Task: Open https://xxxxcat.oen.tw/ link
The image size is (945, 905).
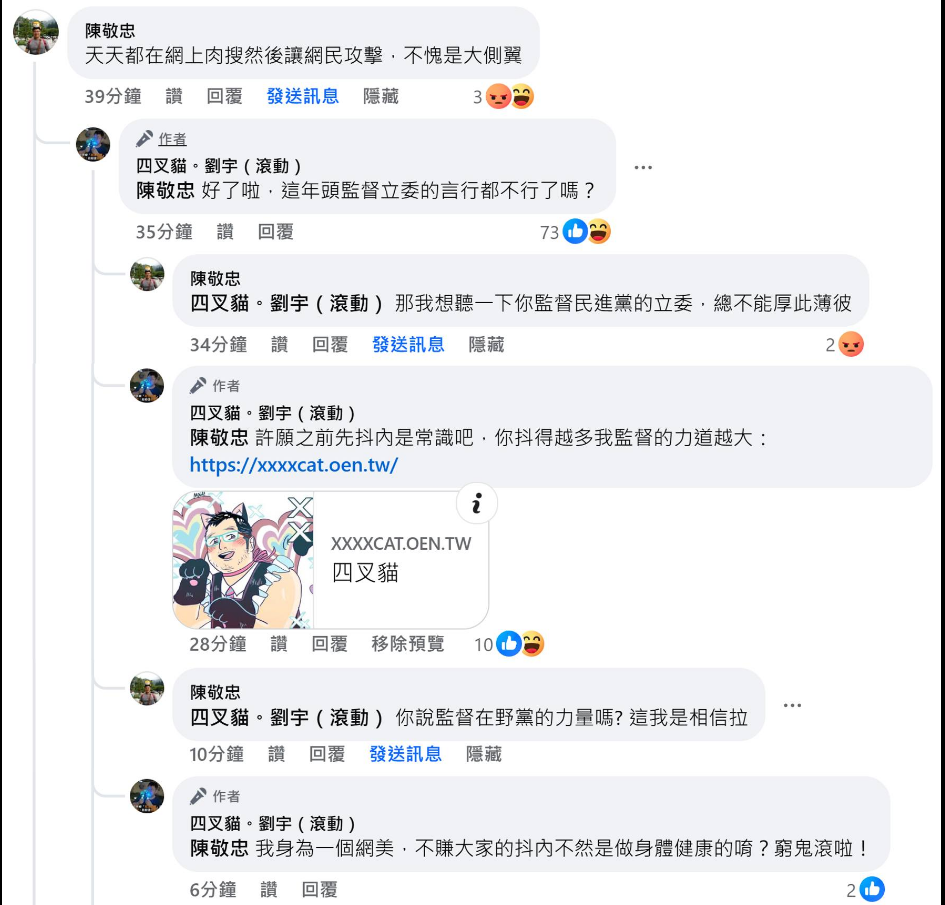Action: pyautogui.click(x=294, y=465)
